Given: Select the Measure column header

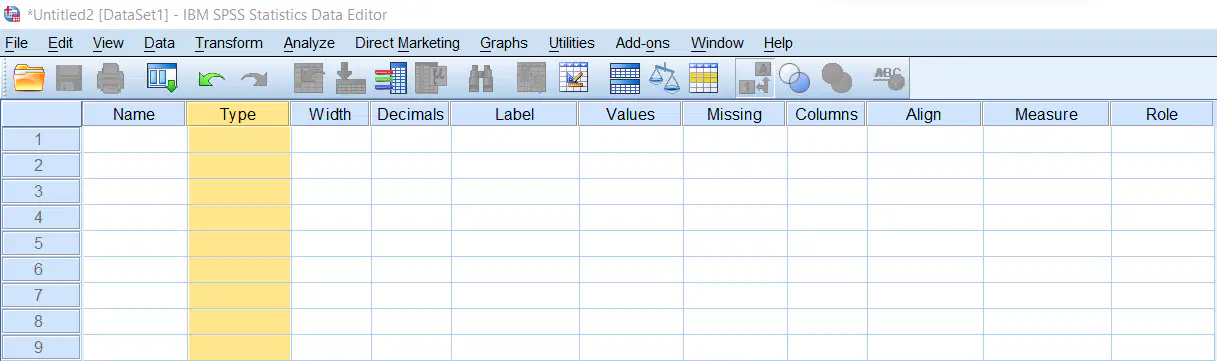Looking at the screenshot, I should 1046,114.
